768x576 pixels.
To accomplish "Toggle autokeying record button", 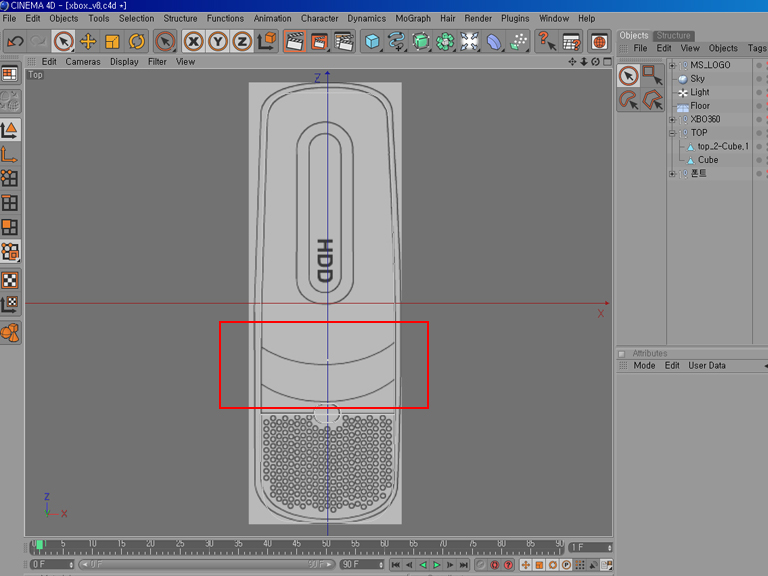I will click(x=495, y=565).
